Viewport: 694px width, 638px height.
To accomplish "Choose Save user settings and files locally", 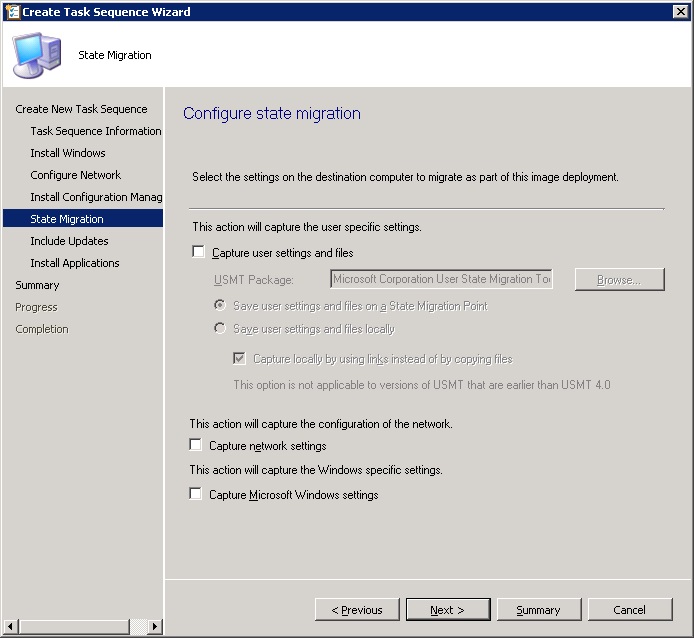I will coord(220,328).
